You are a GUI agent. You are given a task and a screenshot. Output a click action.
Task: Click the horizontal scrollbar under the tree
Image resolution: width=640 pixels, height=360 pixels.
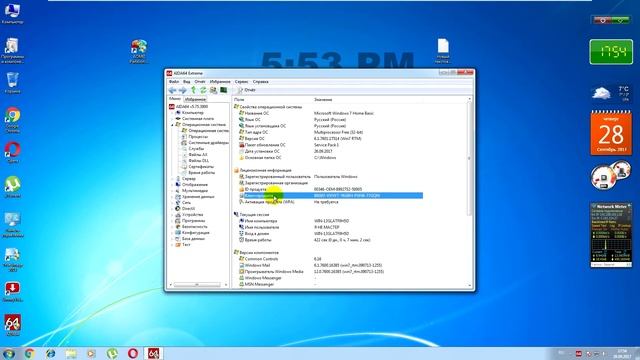point(198,284)
